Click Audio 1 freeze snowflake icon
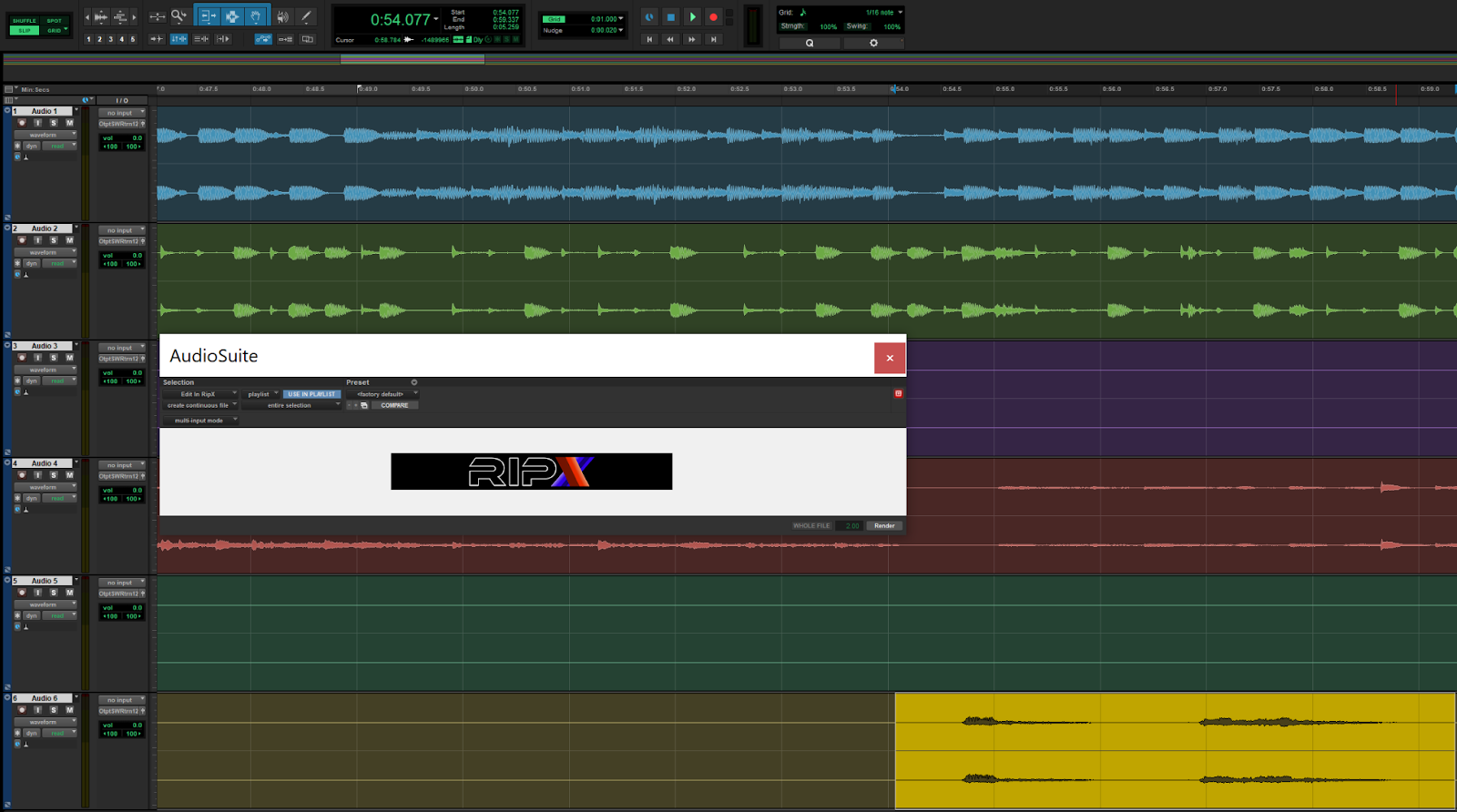The image size is (1457, 812). (17, 146)
